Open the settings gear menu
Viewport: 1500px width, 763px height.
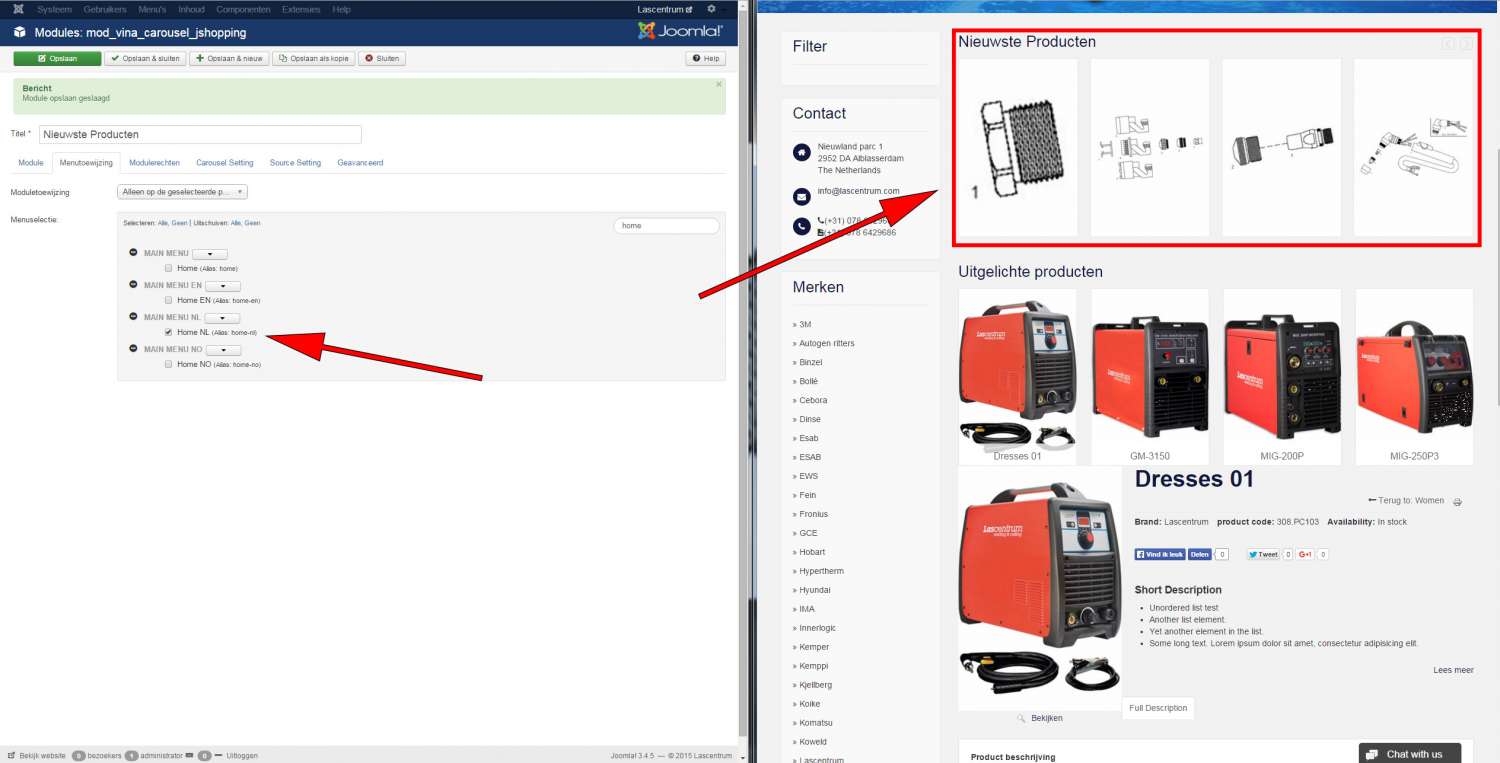[x=711, y=9]
